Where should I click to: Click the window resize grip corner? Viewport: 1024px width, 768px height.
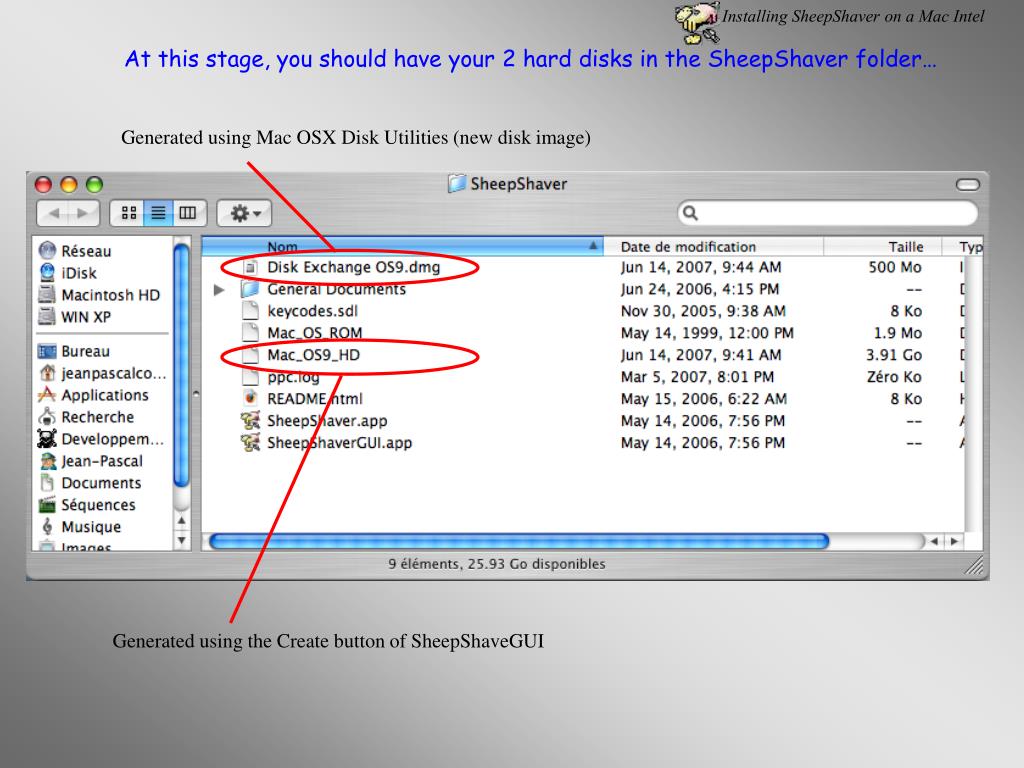point(974,566)
